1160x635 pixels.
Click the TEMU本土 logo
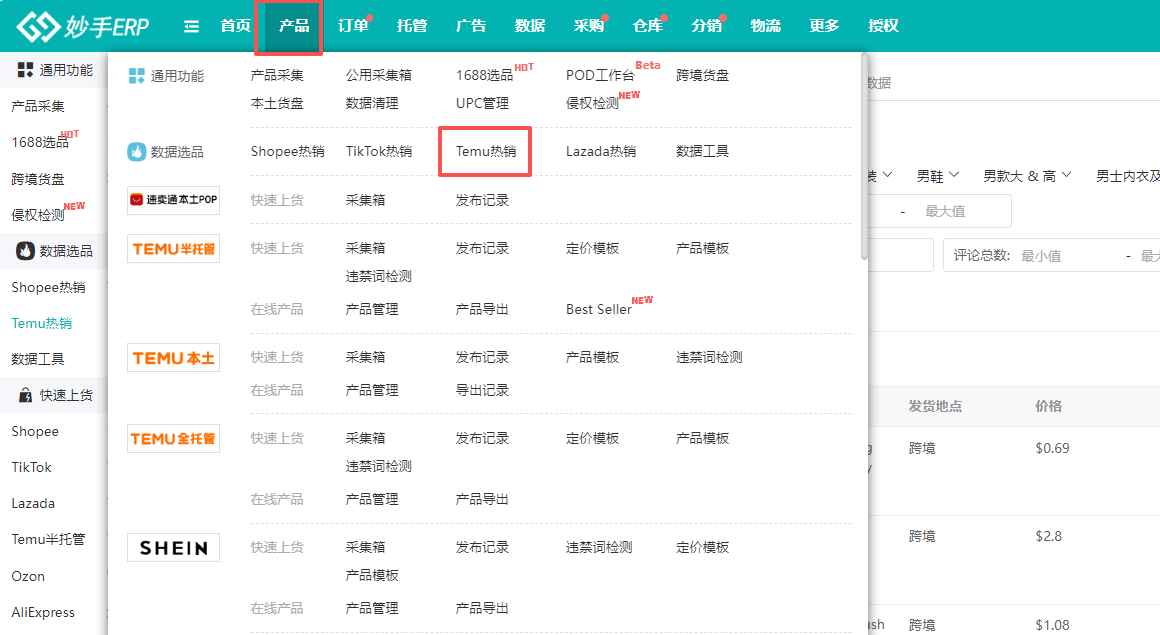click(174, 357)
